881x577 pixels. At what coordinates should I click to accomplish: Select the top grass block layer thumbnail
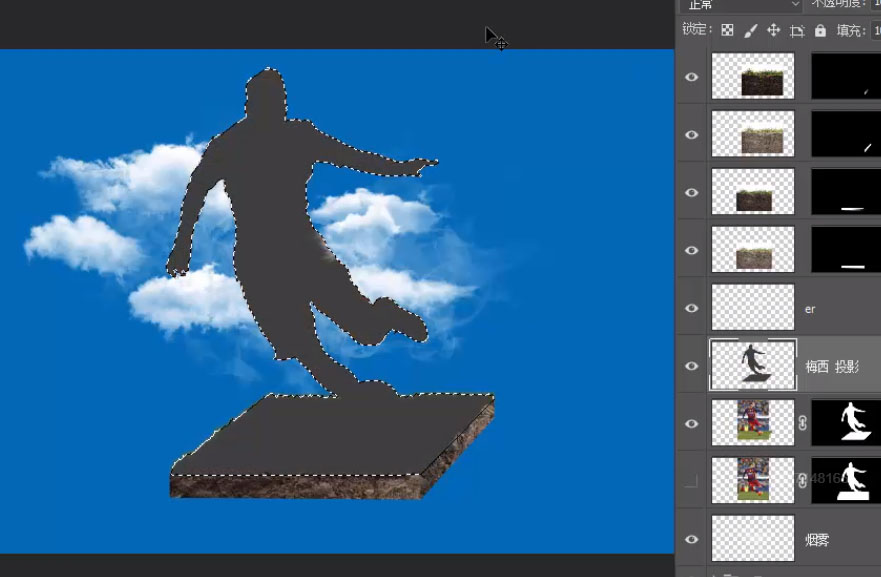pos(753,76)
